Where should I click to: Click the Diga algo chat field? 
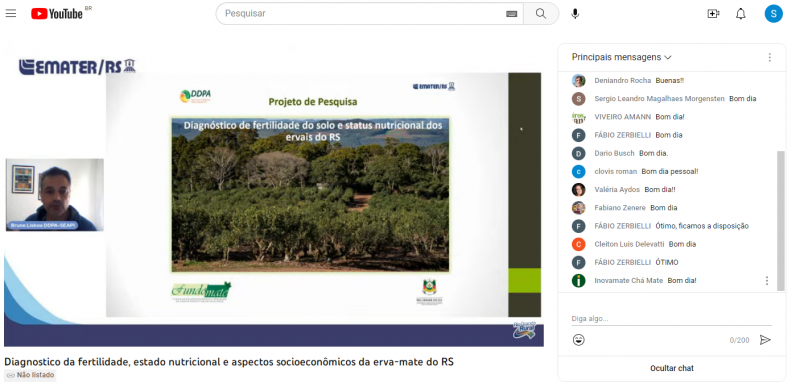point(671,319)
